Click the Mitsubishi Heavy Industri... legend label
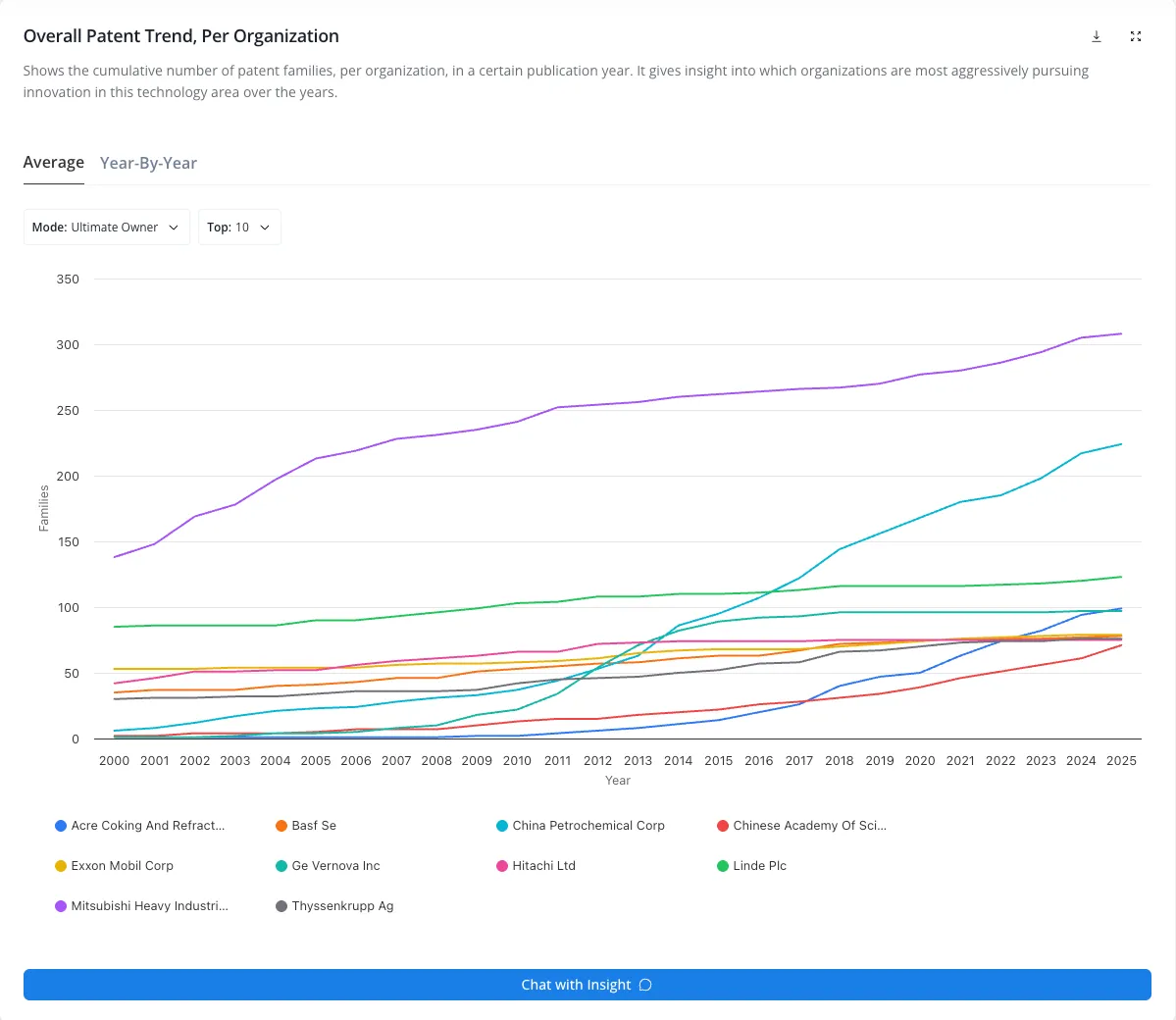This screenshot has width=1176, height=1020. (150, 906)
